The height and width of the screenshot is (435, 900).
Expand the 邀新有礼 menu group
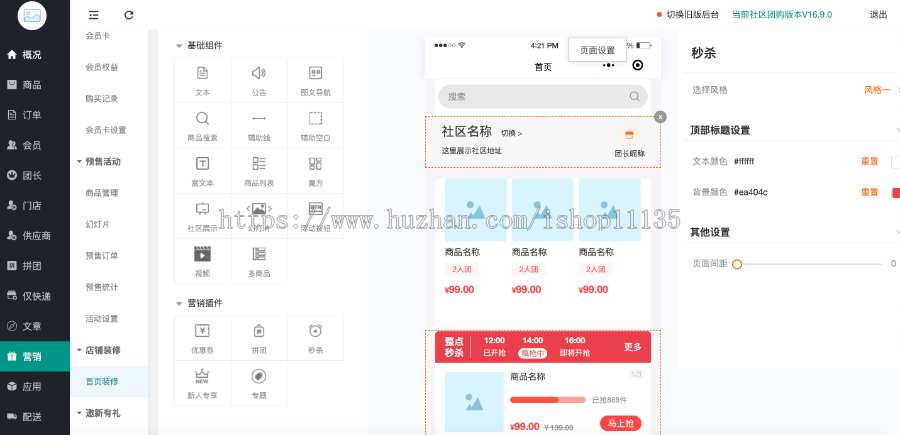tap(79, 413)
